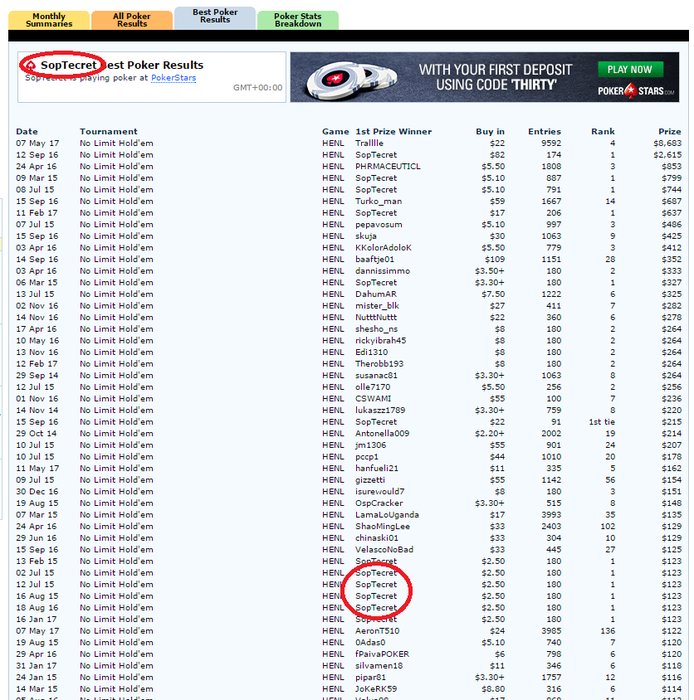Click the Rank column header
The width and height of the screenshot is (694, 700).
(x=603, y=131)
